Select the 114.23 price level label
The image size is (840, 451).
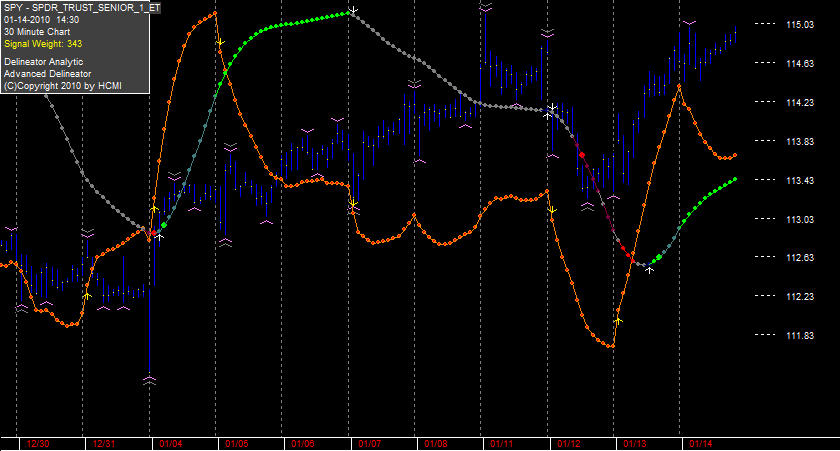(800, 103)
